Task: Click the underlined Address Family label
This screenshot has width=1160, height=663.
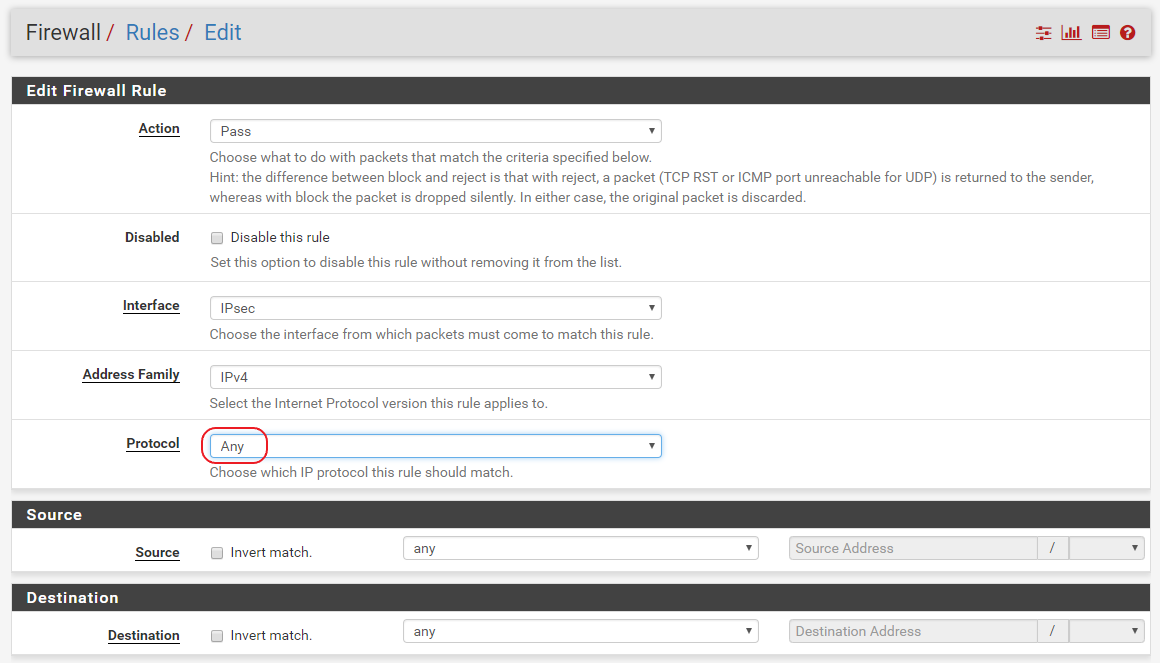Action: (x=131, y=374)
